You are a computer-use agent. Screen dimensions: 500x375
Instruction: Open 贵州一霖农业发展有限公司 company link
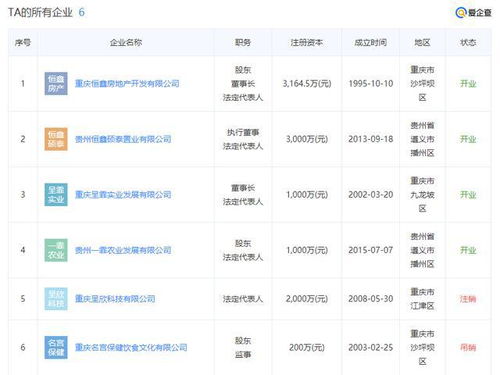(123, 250)
